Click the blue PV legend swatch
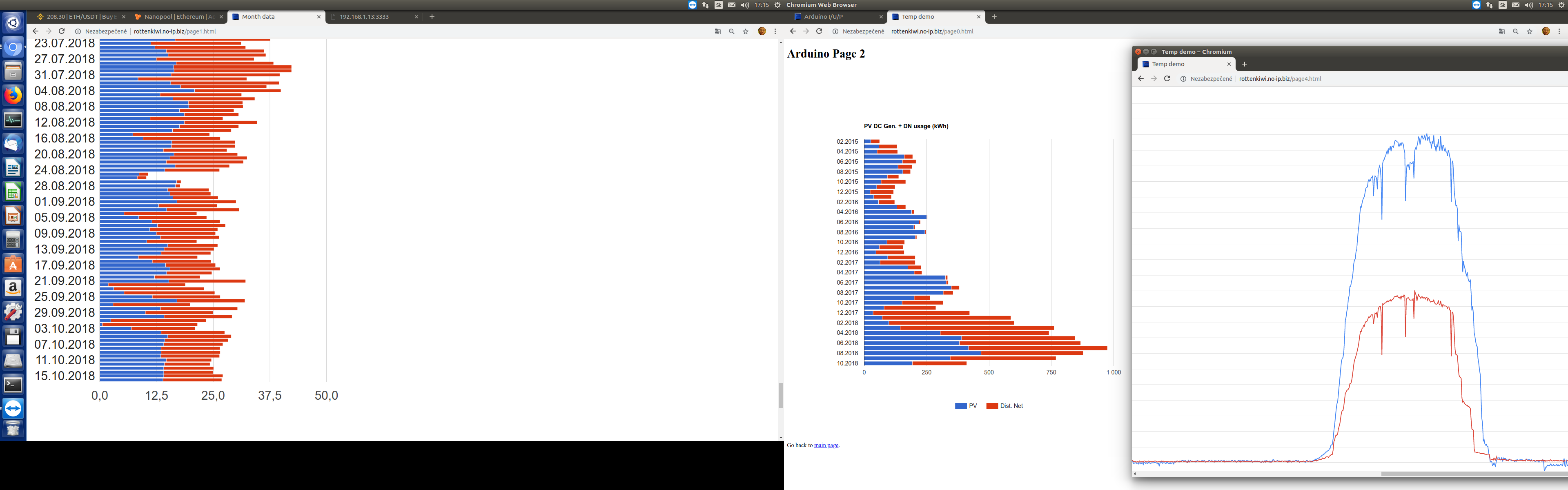The width and height of the screenshot is (1568, 490). (x=960, y=406)
